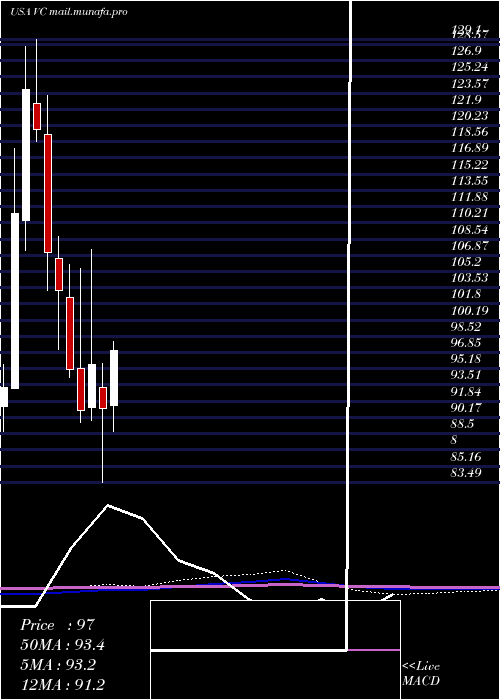The width and height of the screenshot is (500, 700).
Task: Click the 96.85 price axis label
Action: click(467, 342)
